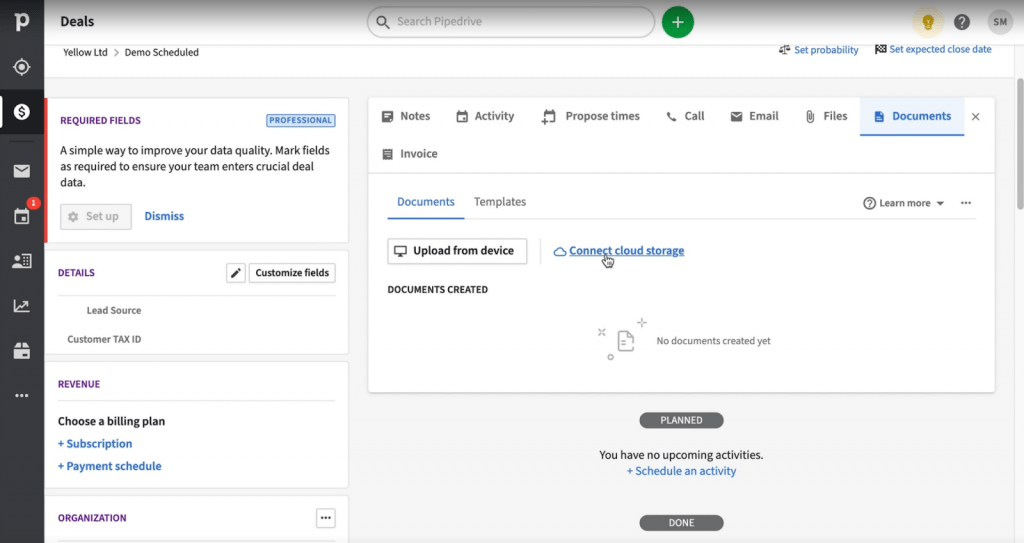Open Yellow Ltd breadcrumb

point(85,52)
